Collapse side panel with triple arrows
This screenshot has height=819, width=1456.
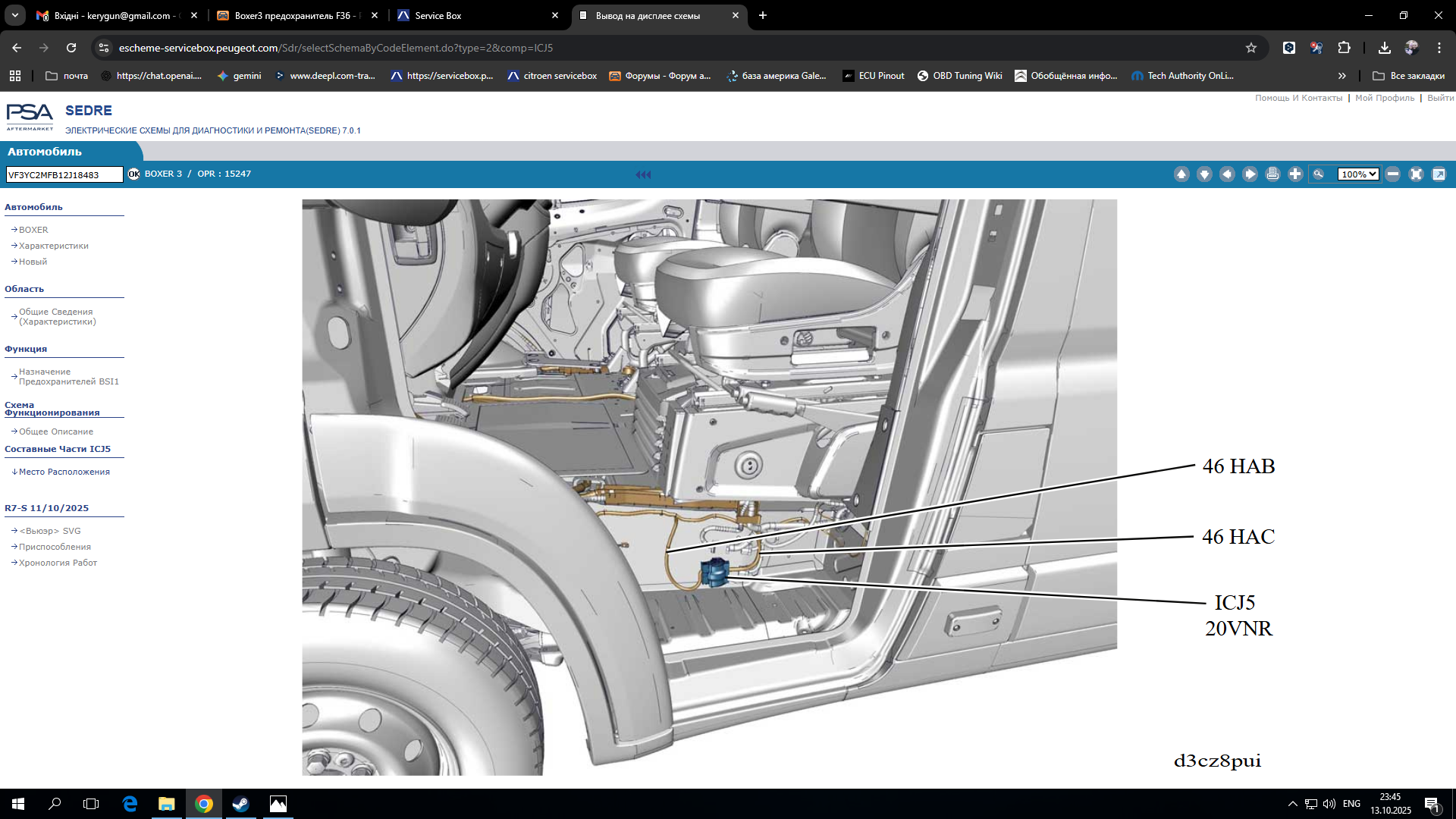pyautogui.click(x=643, y=174)
